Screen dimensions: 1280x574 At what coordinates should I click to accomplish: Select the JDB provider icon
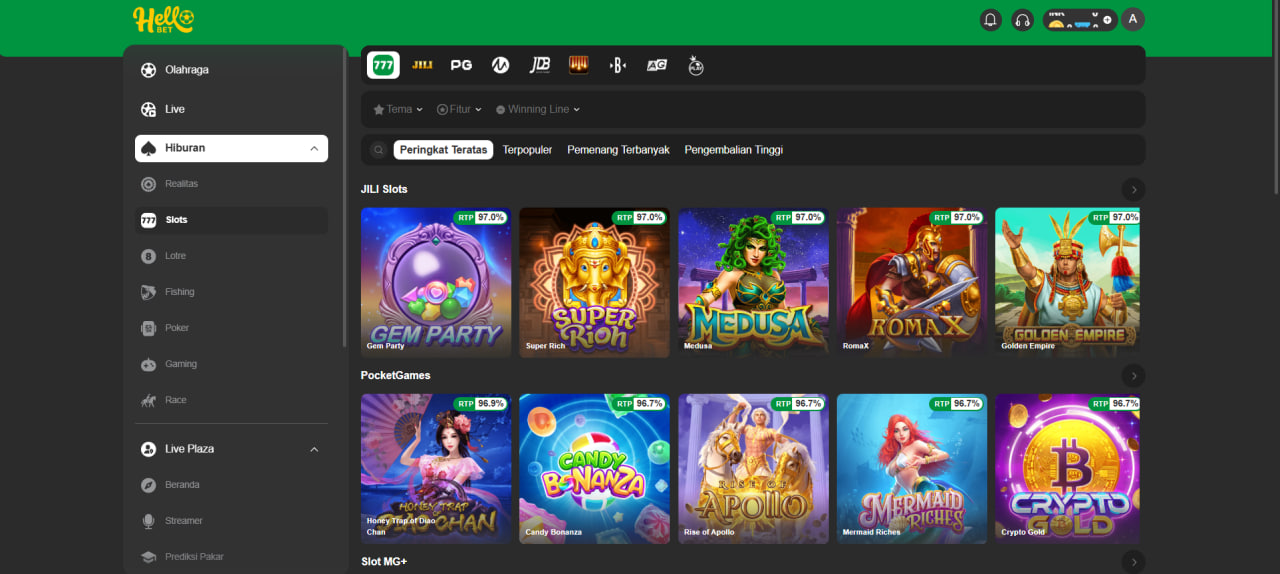540,65
